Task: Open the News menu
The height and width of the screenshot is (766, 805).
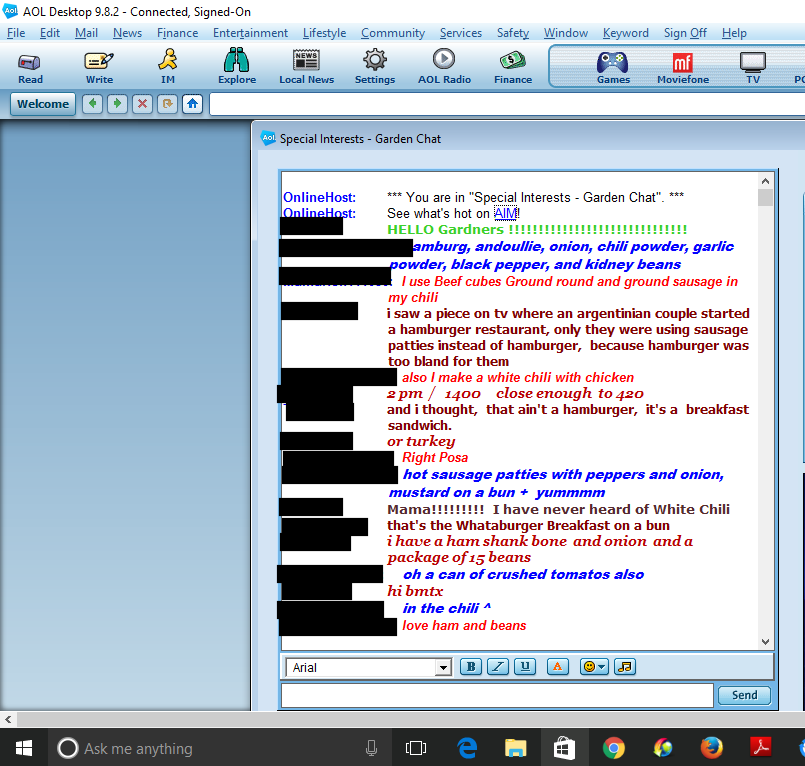Action: click(x=127, y=33)
